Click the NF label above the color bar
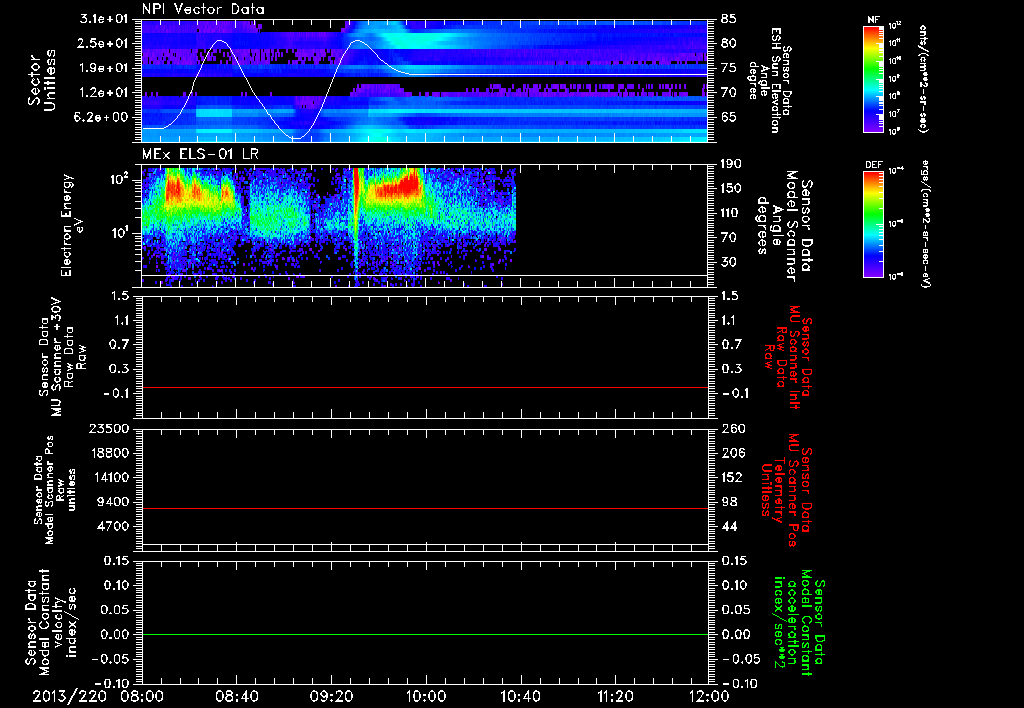This screenshot has width=1024, height=708. [873, 20]
